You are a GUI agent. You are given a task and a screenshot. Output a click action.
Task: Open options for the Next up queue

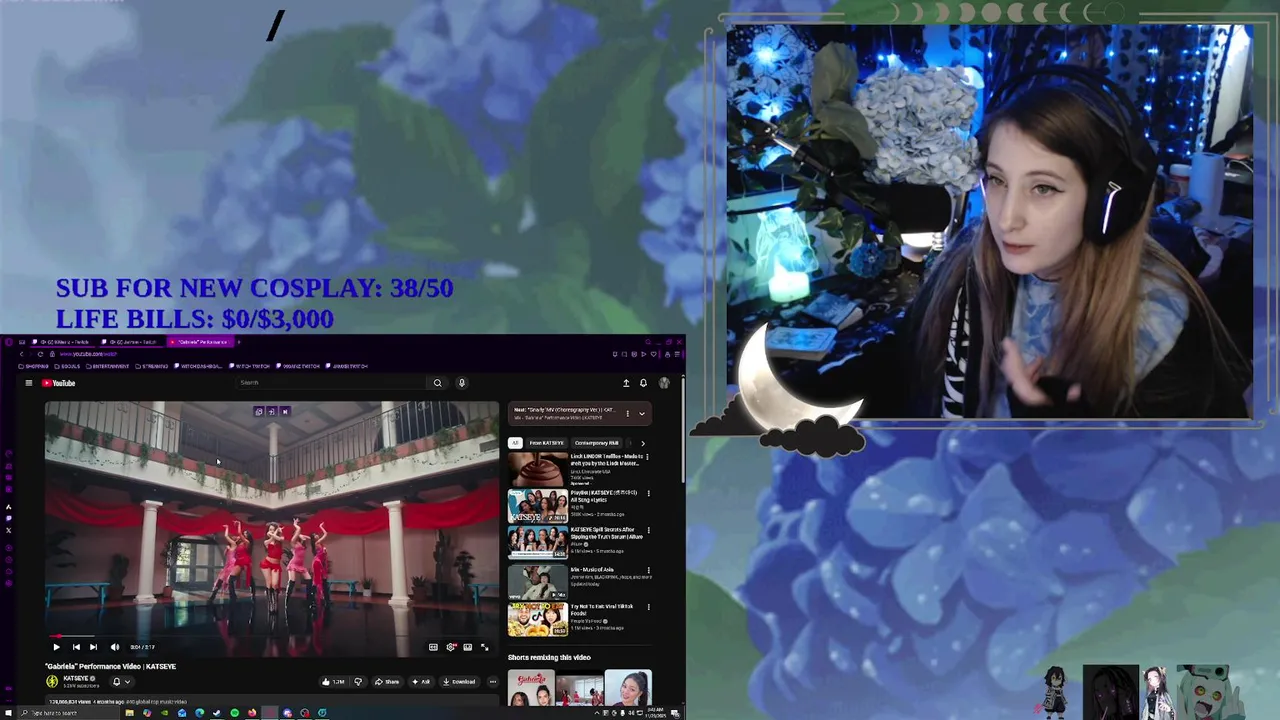tap(628, 413)
